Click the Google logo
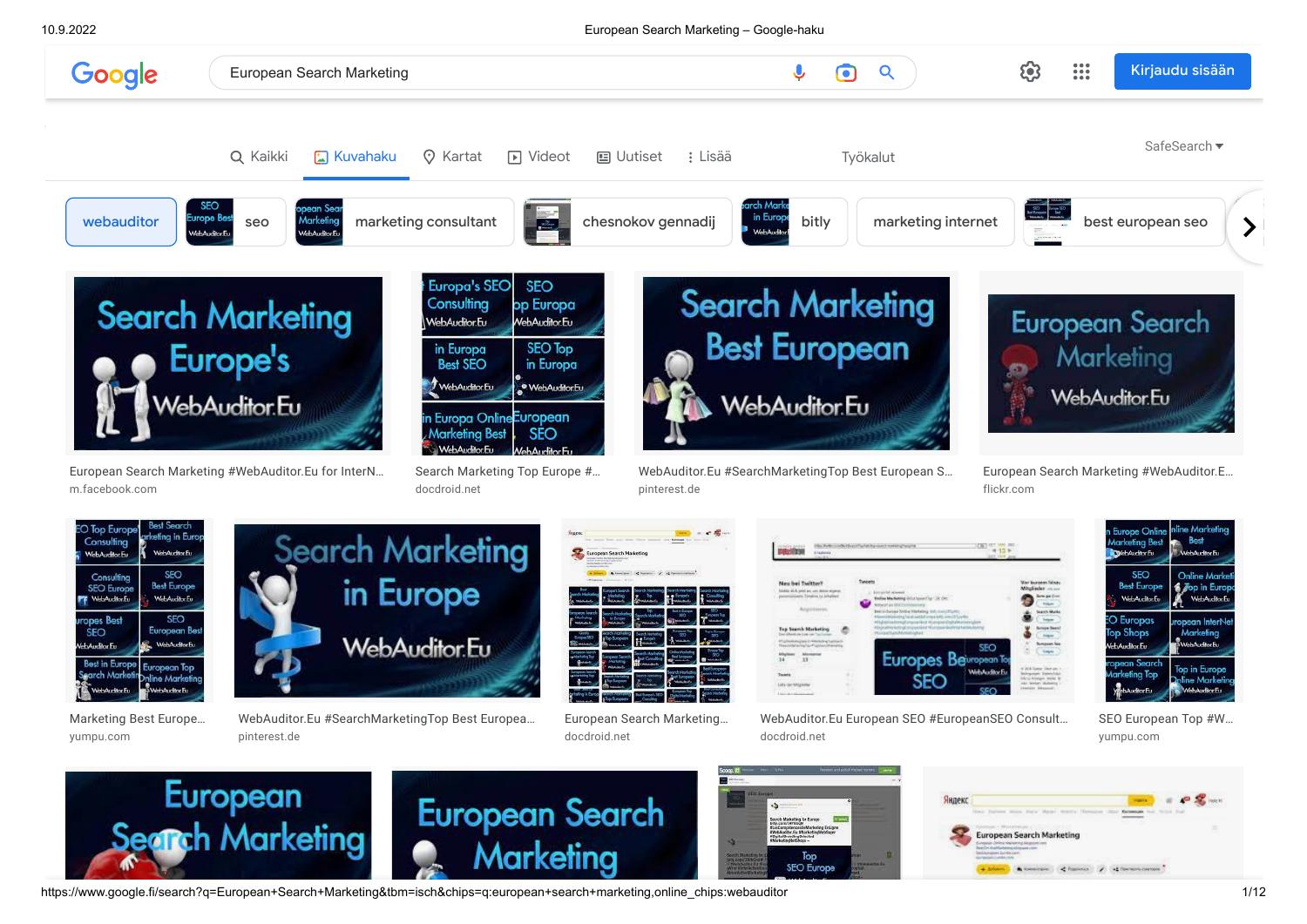This screenshot has height=924, width=1307. pos(114,76)
